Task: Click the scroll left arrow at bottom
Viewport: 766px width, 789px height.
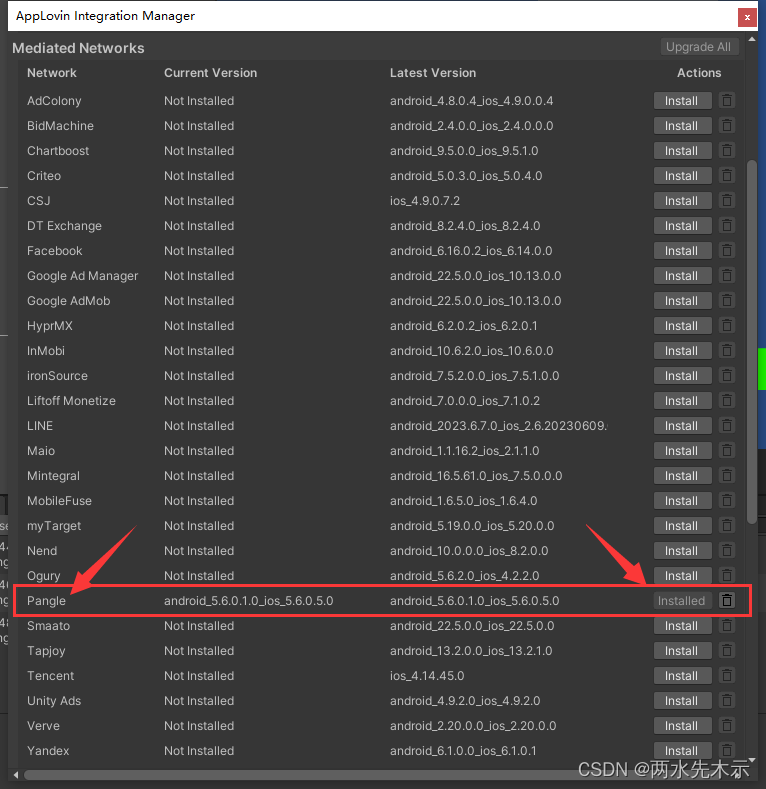Action: click(16, 774)
